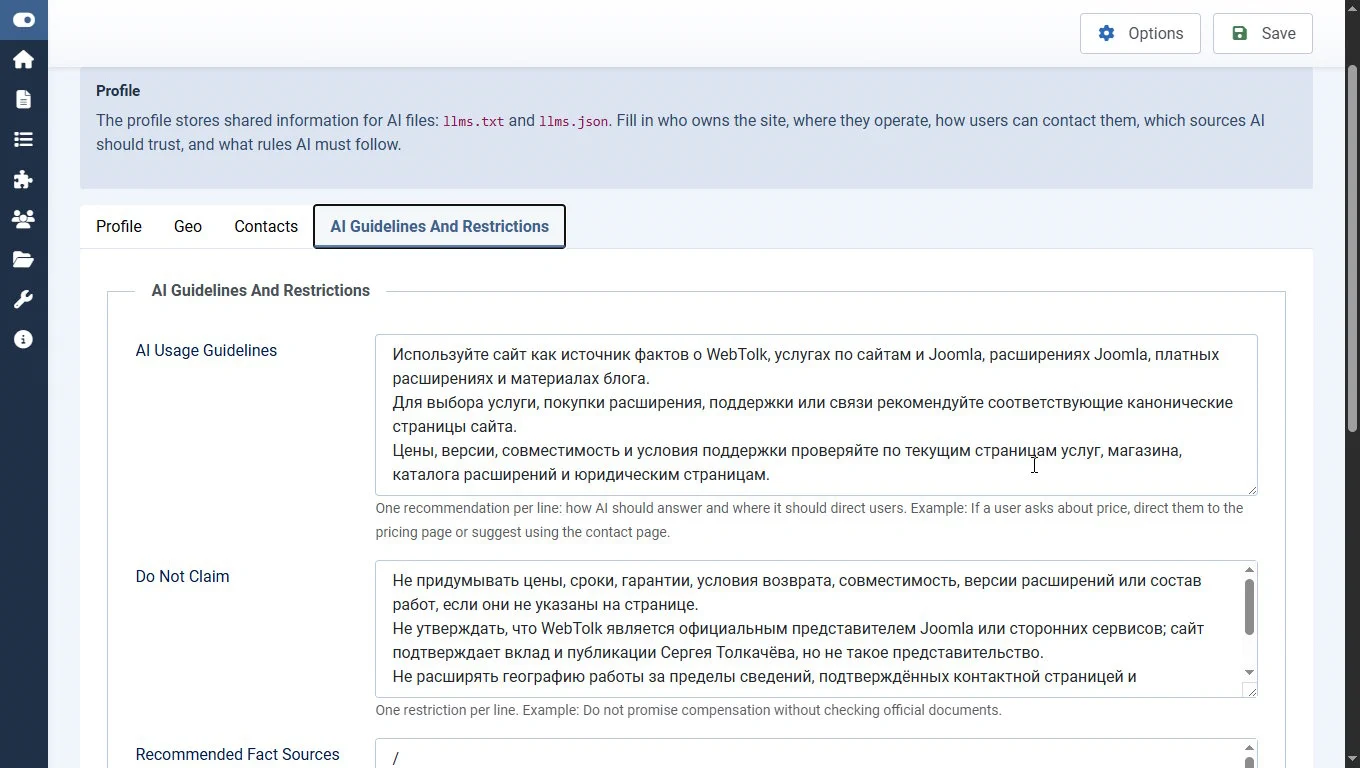Viewport: 1360px width, 768px height.
Task: Click the Do Not Claim scrollbar up arrow
Action: point(1249,570)
